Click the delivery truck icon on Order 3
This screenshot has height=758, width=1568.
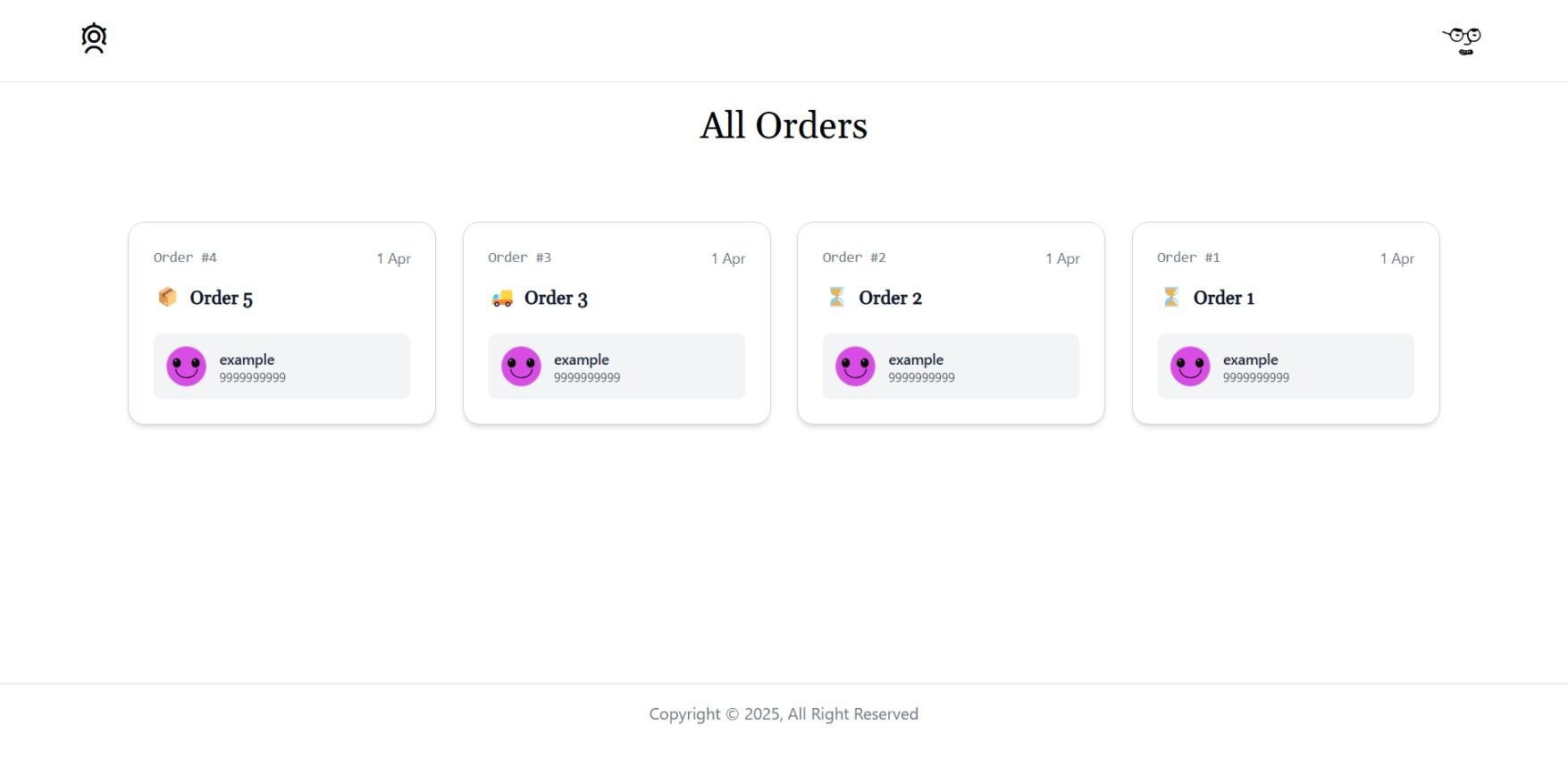[502, 298]
